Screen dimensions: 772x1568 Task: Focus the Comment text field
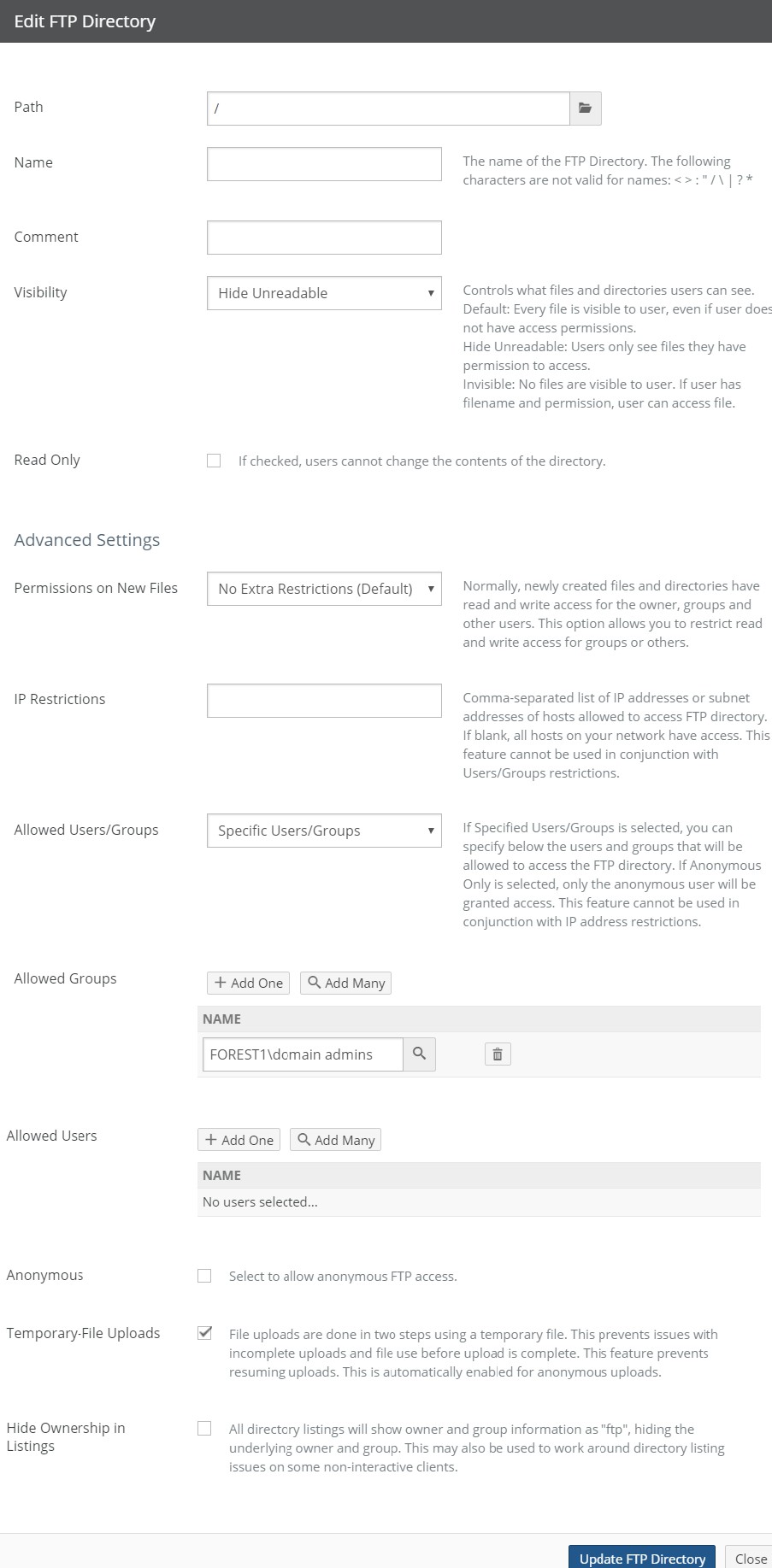[x=324, y=238]
